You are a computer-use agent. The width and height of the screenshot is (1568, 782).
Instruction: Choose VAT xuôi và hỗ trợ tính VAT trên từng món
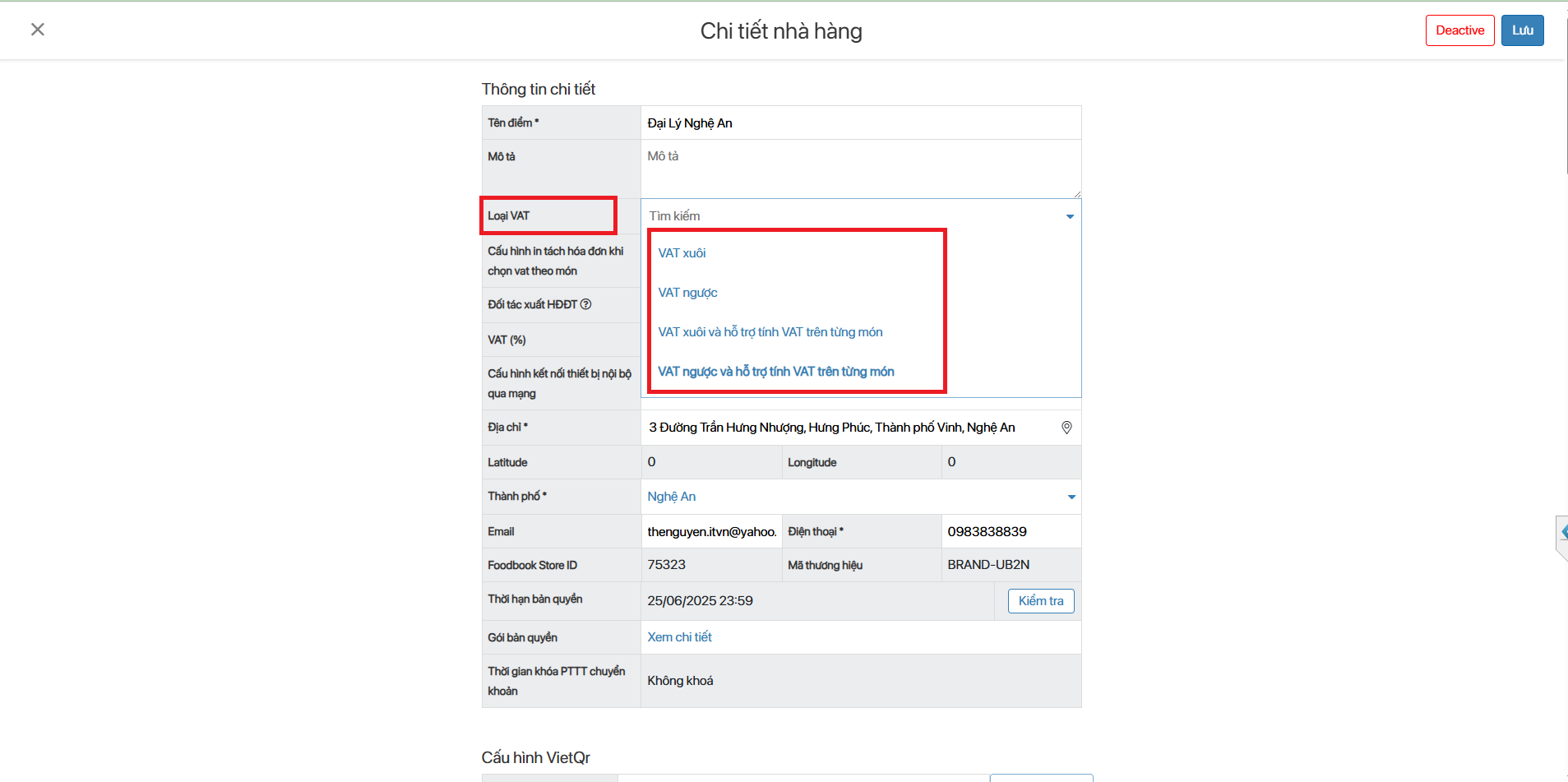pyautogui.click(x=770, y=332)
